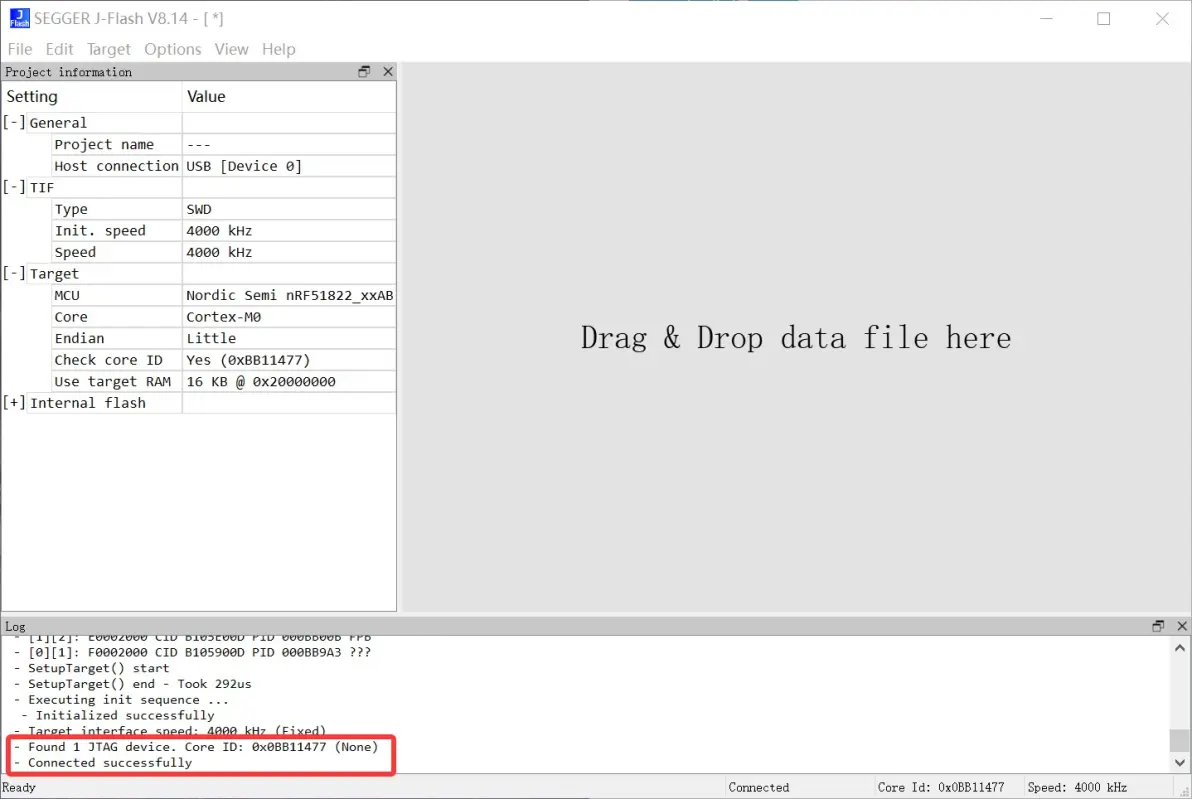This screenshot has height=799, width=1192.
Task: Close the Log panel
Action: [x=1181, y=626]
